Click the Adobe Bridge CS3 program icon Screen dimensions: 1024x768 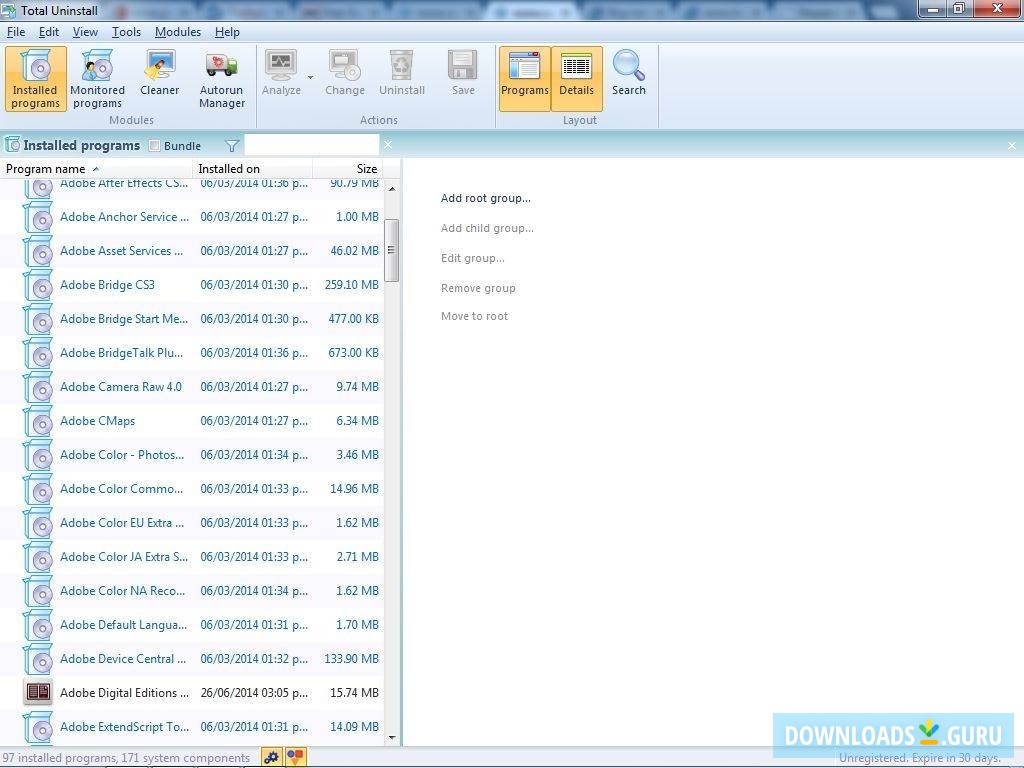[x=38, y=286]
